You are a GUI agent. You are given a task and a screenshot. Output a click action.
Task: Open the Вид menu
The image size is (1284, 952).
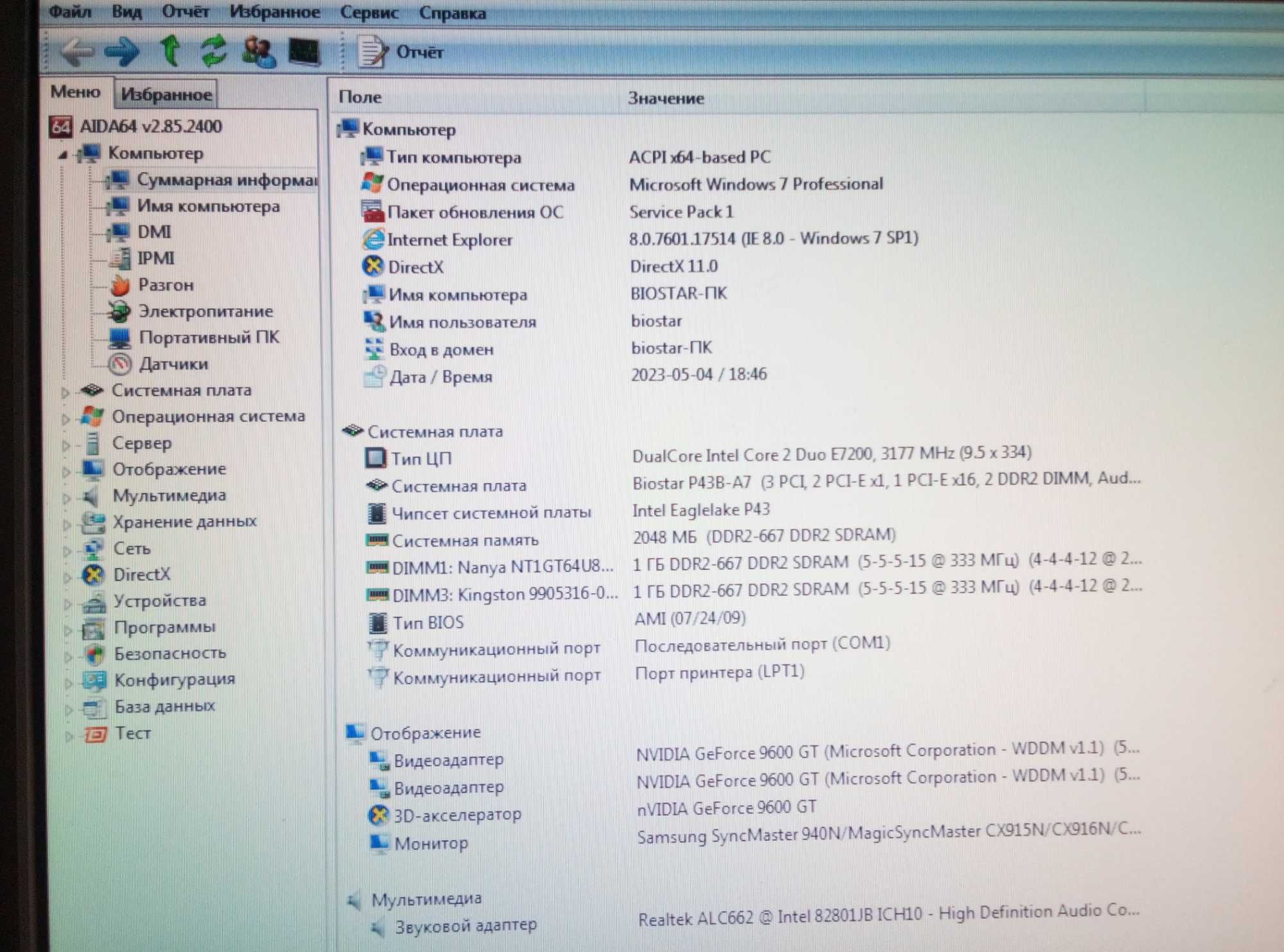coord(126,12)
